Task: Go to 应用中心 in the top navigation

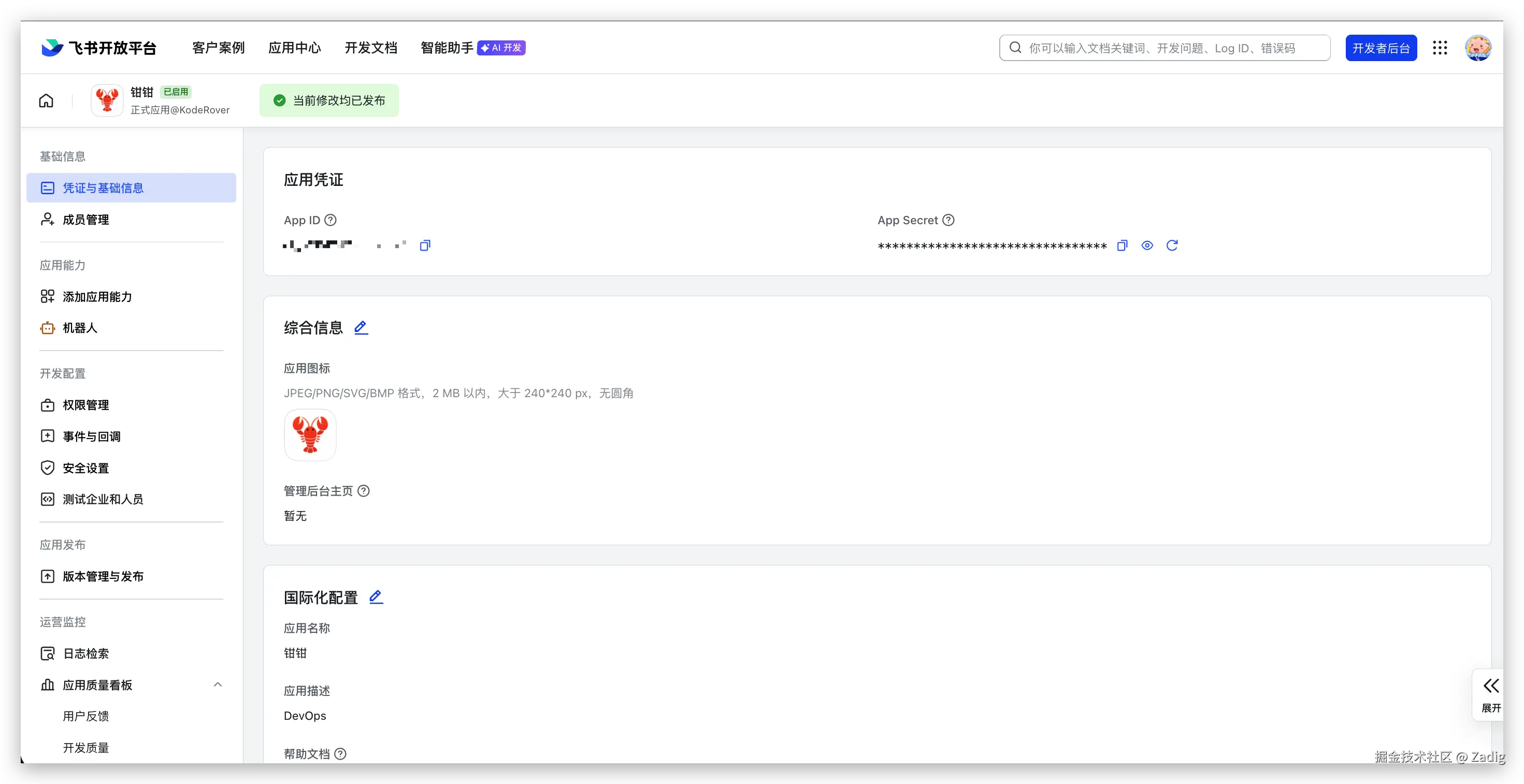Action: pos(295,48)
